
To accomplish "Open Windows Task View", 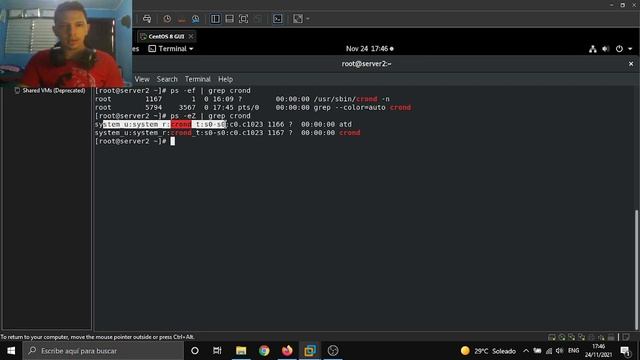I will (x=217, y=351).
